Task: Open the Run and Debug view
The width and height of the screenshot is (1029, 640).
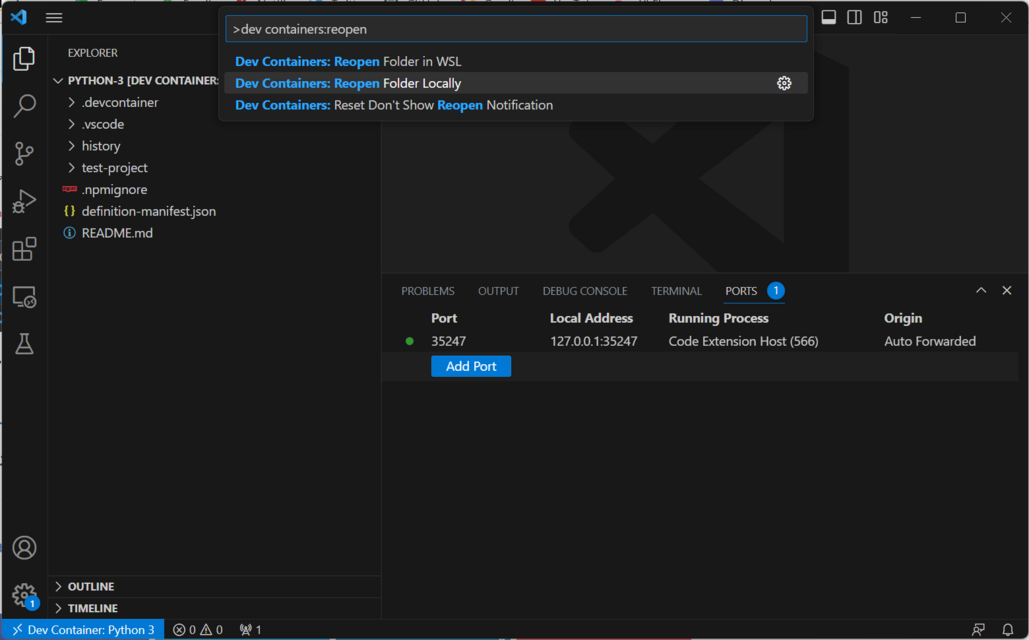Action: click(x=24, y=201)
